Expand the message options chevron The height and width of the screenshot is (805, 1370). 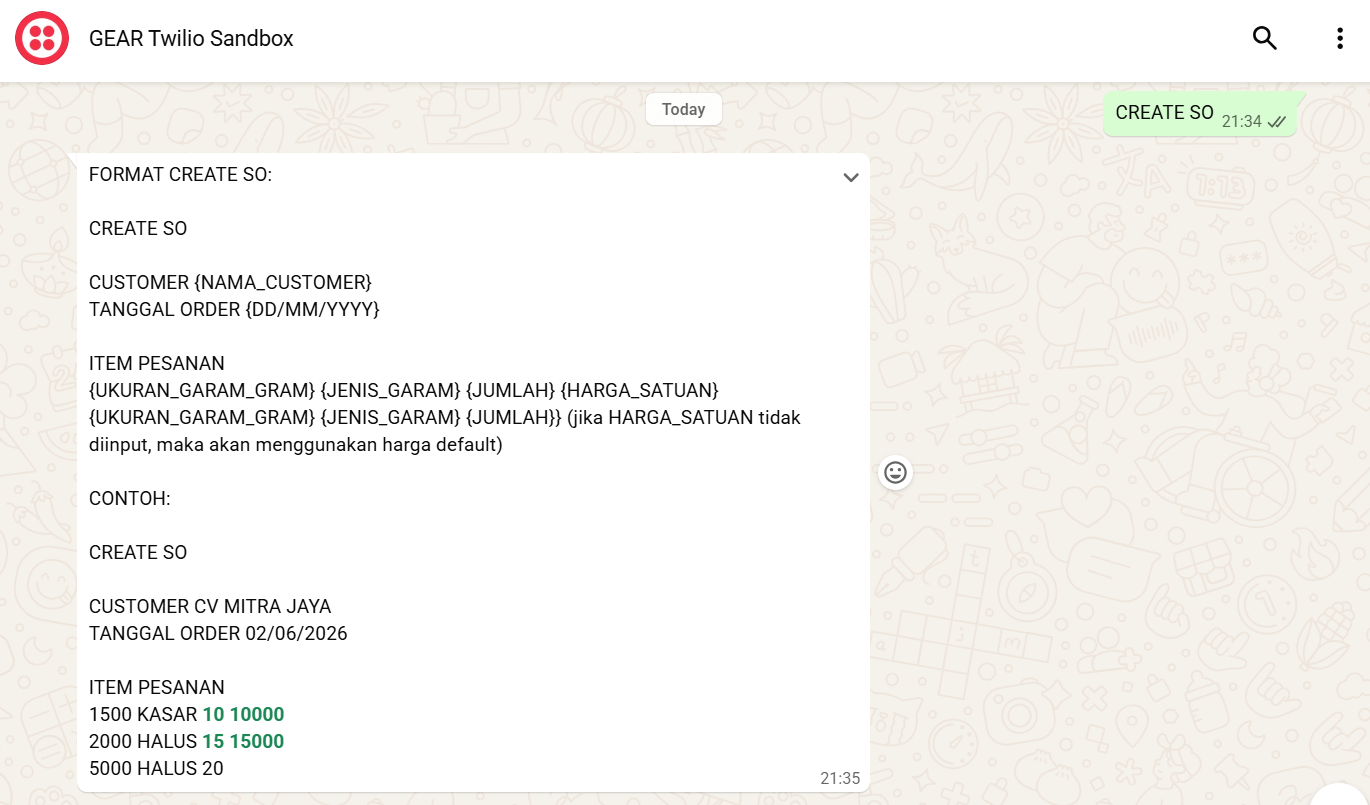tap(851, 178)
